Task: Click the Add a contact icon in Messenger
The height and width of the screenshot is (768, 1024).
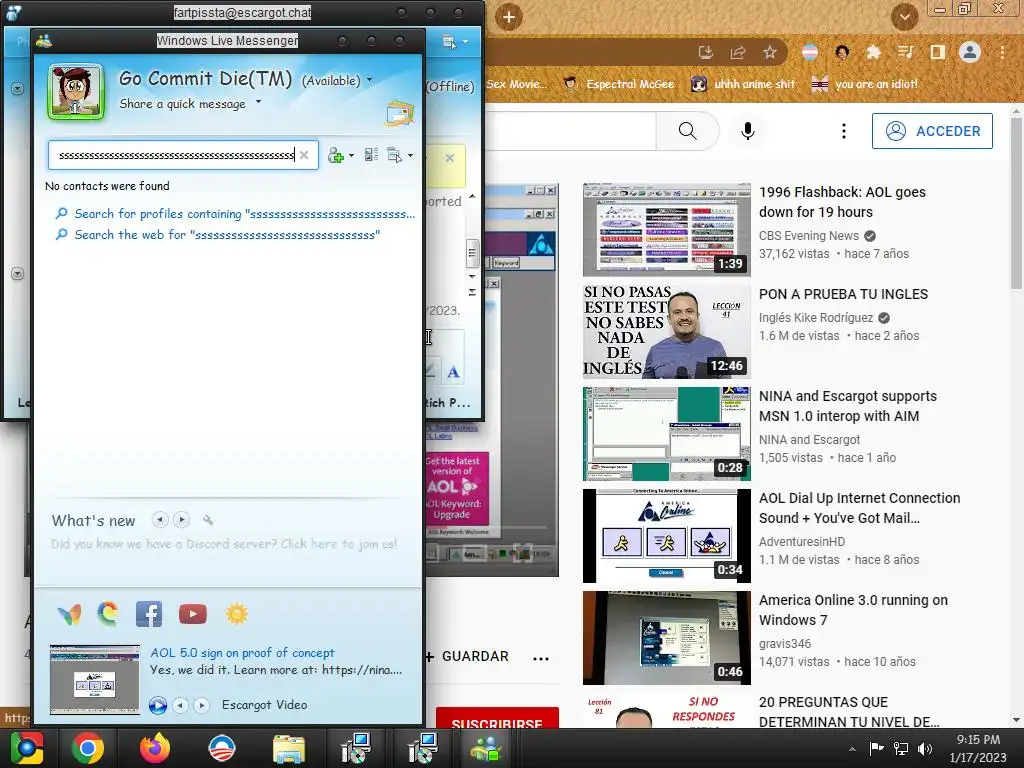Action: click(x=336, y=155)
